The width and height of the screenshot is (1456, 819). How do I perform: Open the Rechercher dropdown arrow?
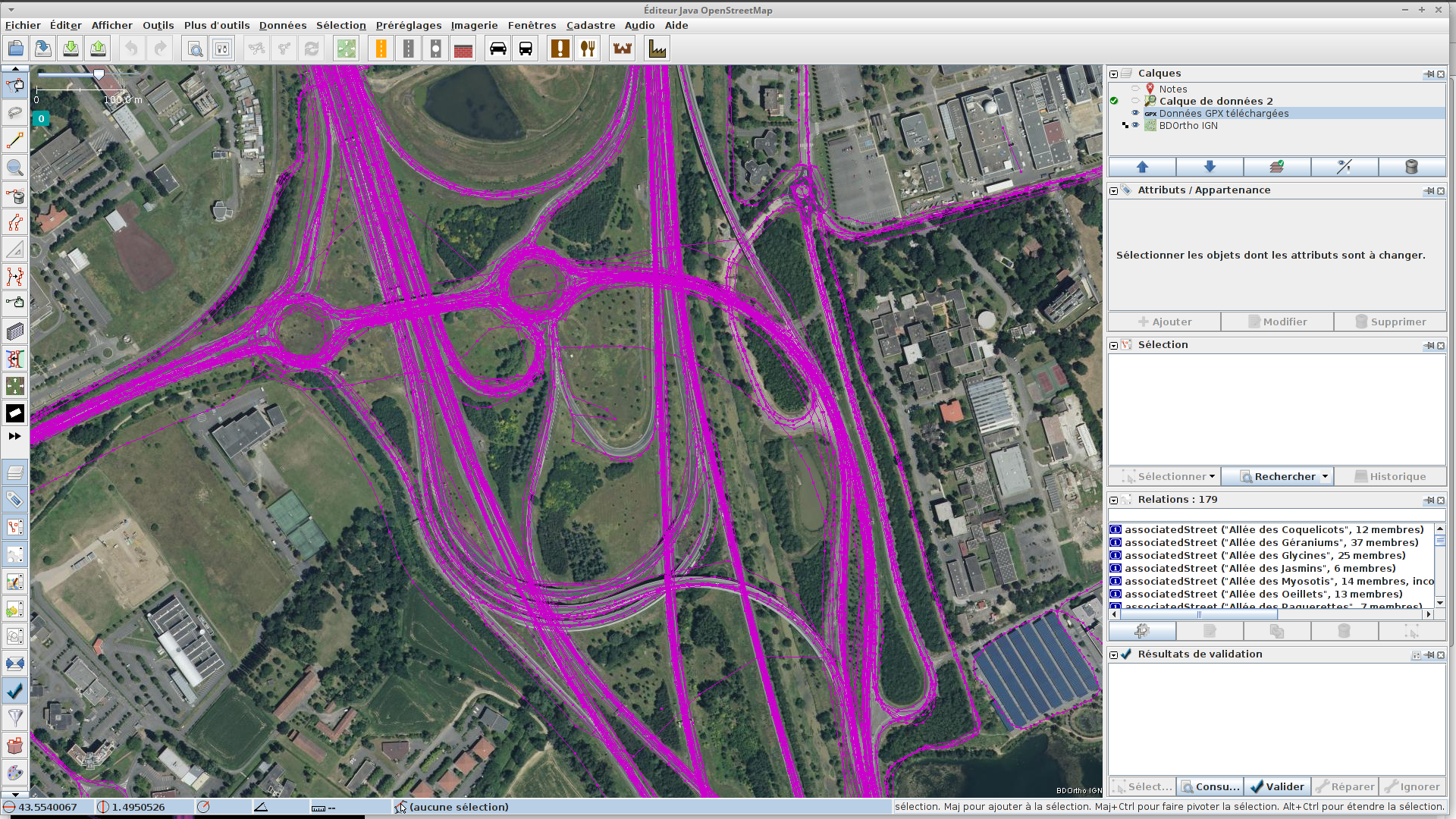1325,476
